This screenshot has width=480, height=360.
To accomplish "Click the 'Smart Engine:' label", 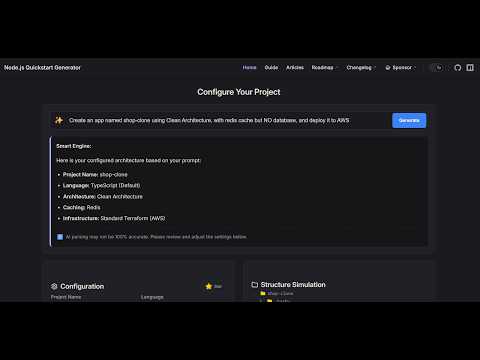I will (x=74, y=146).
